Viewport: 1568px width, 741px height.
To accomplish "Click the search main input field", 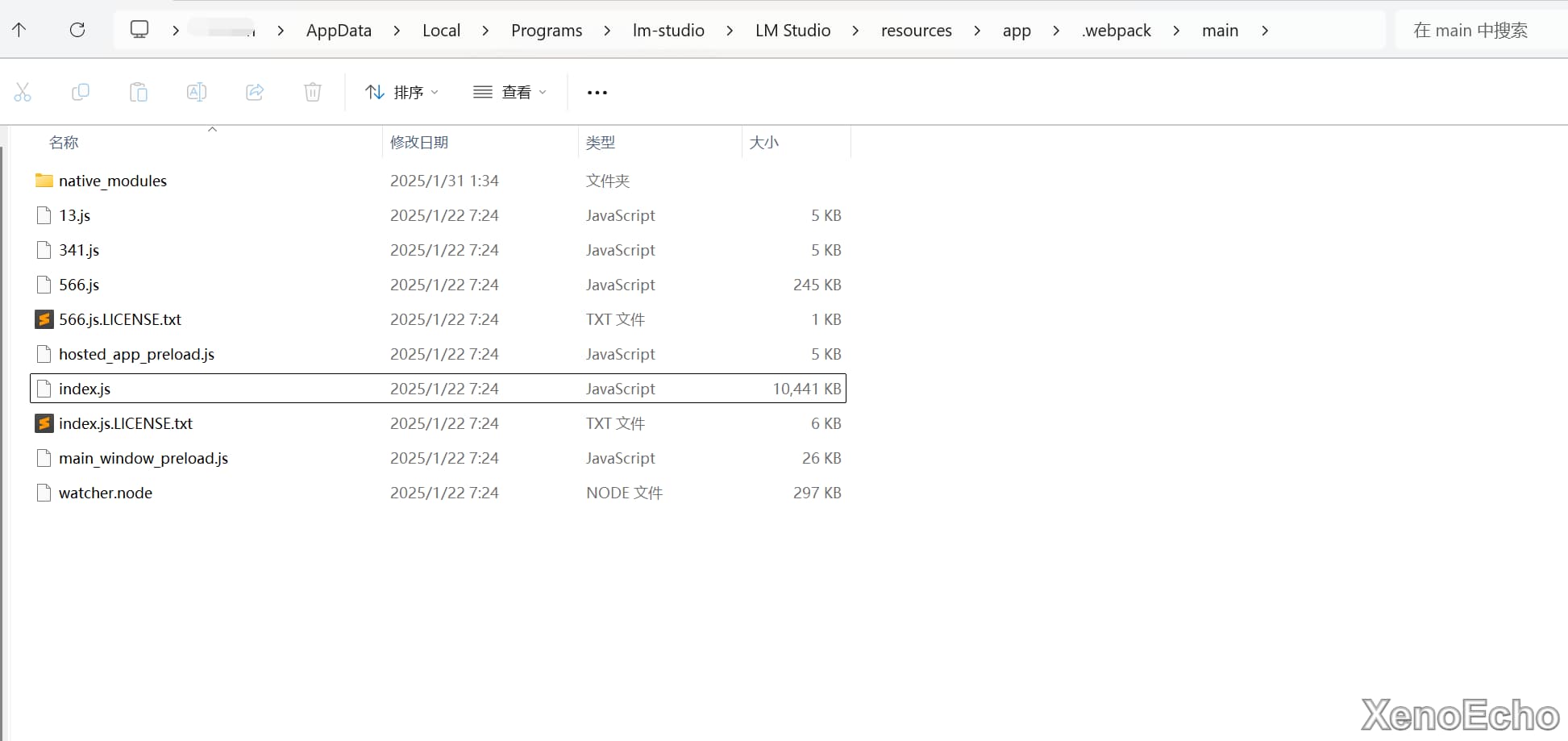I will pyautogui.click(x=1470, y=31).
